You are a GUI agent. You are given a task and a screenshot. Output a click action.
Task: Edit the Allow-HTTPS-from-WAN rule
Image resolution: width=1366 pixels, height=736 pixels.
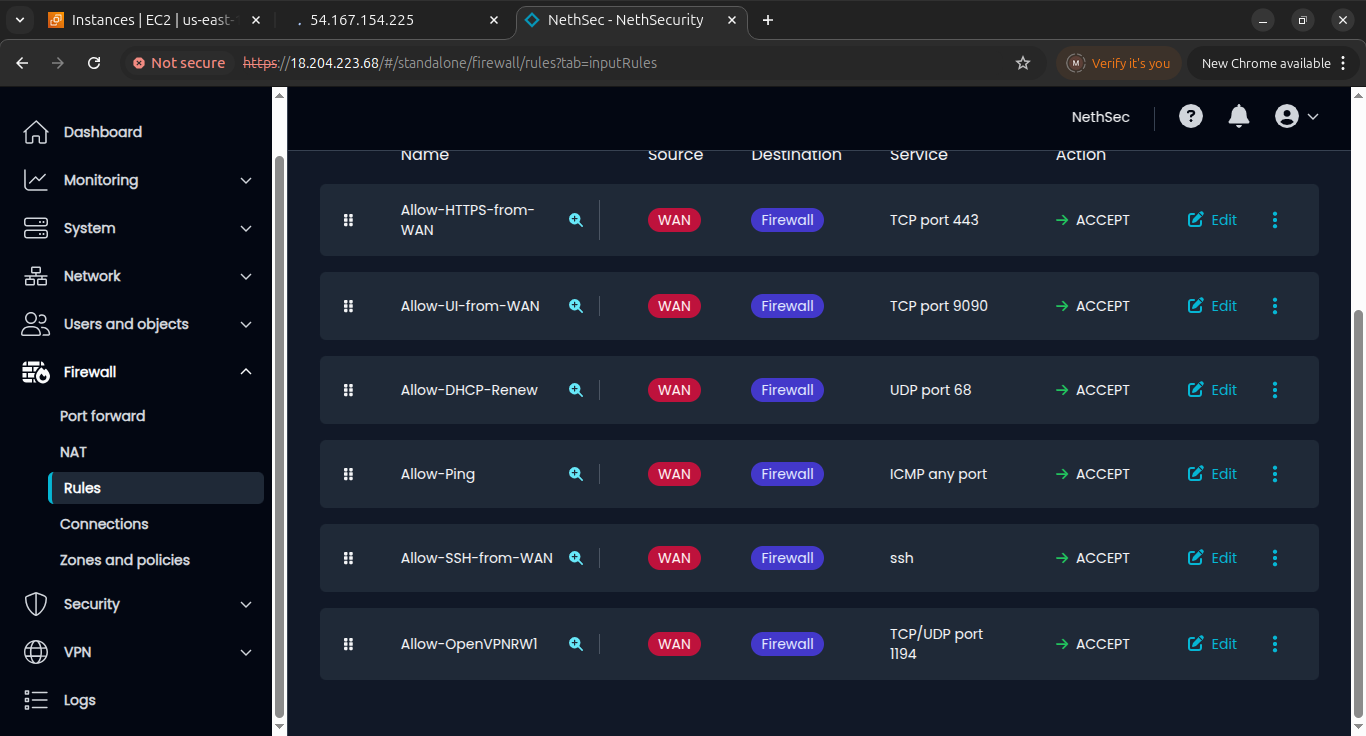pyautogui.click(x=1212, y=220)
